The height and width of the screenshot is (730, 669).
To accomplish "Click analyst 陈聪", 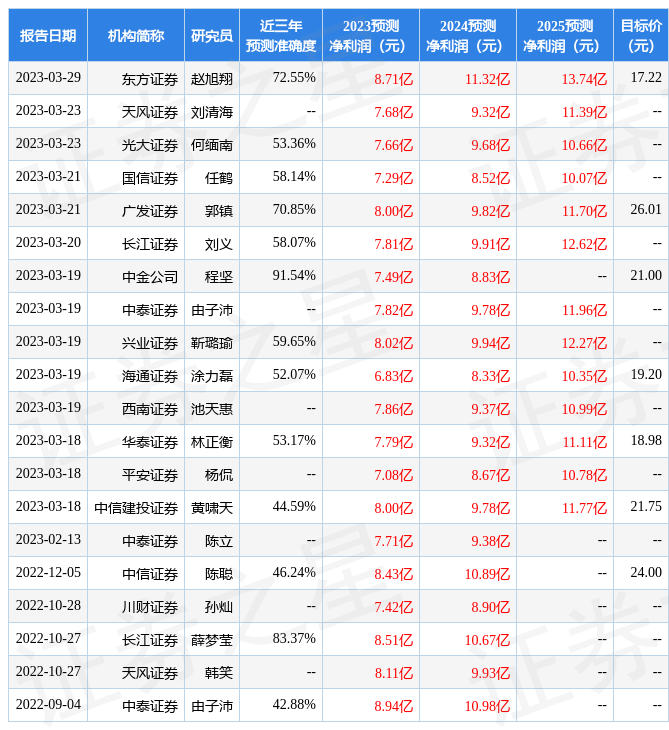I will [219, 575].
